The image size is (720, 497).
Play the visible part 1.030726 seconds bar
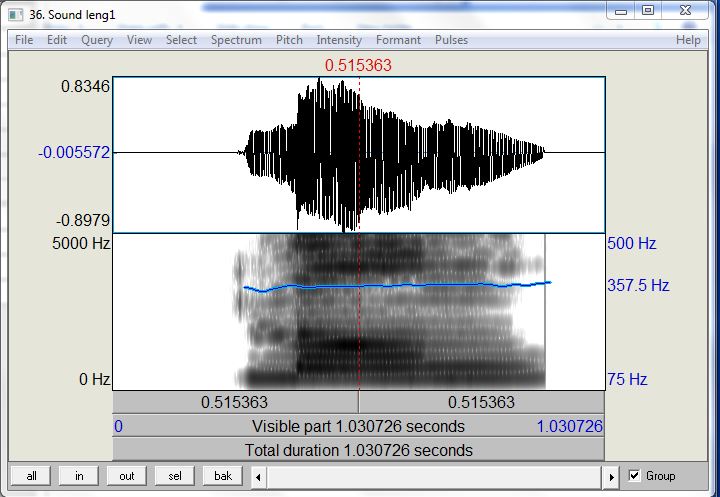point(359,426)
